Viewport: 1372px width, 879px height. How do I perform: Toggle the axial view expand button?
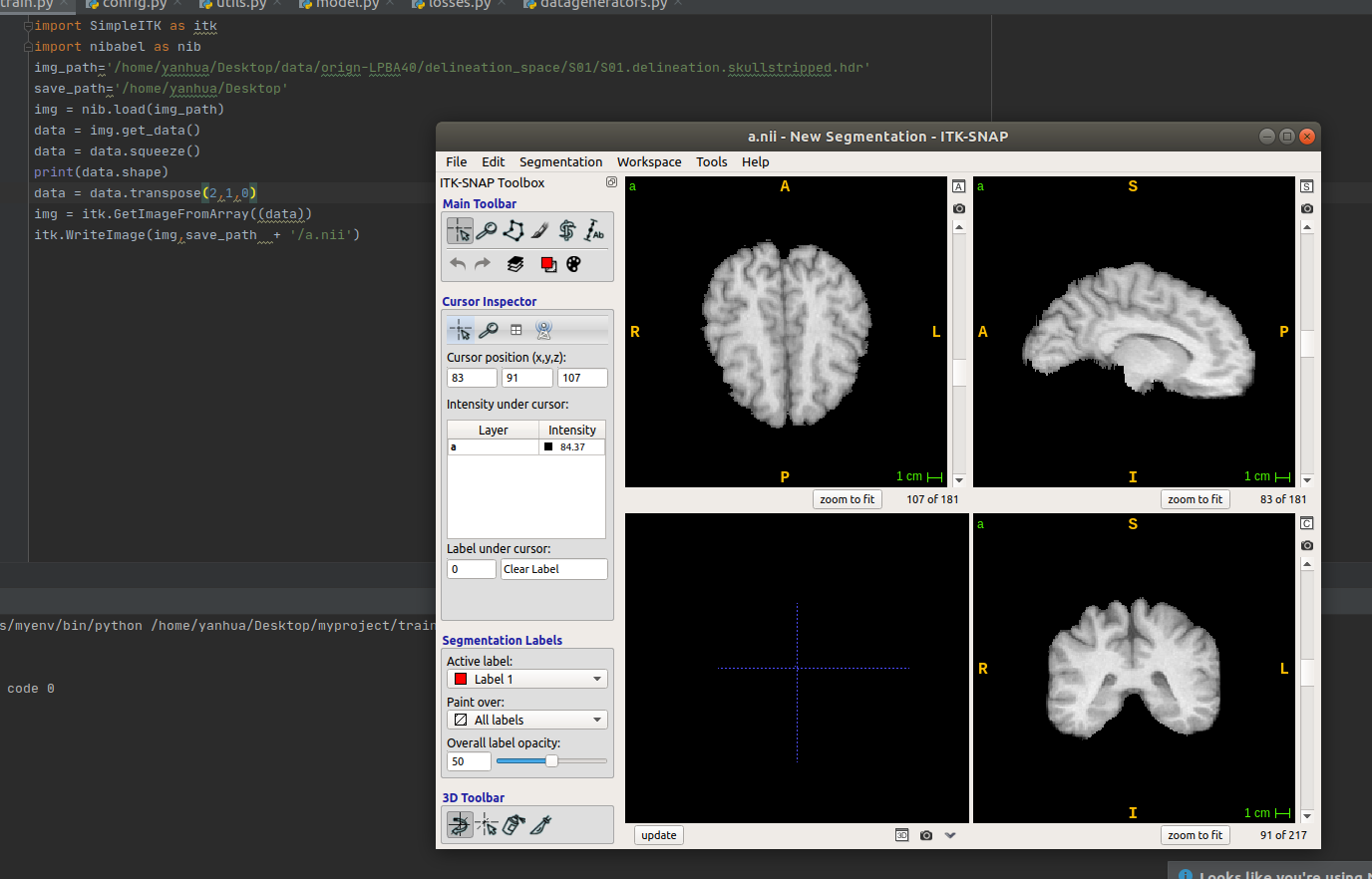coord(958,186)
